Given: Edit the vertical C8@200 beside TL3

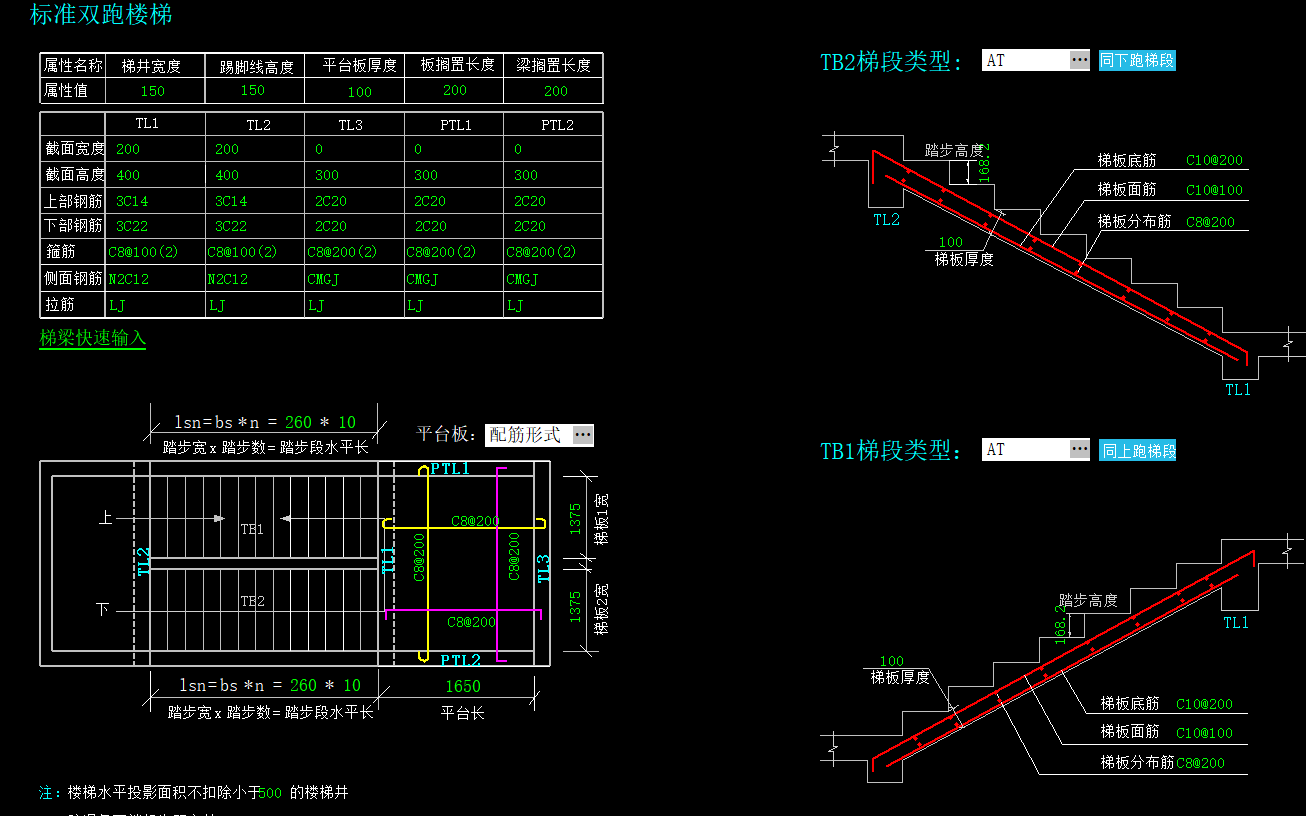Looking at the screenshot, I should [x=514, y=556].
